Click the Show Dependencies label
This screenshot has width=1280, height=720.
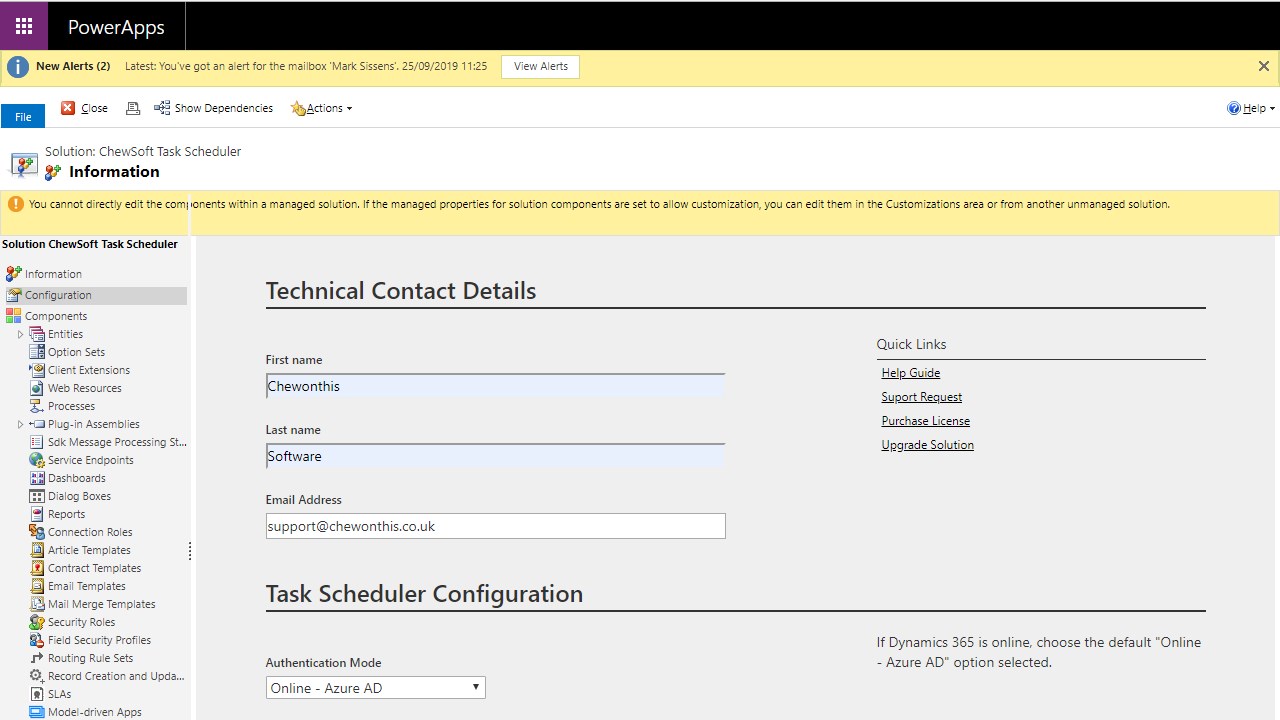pos(223,108)
